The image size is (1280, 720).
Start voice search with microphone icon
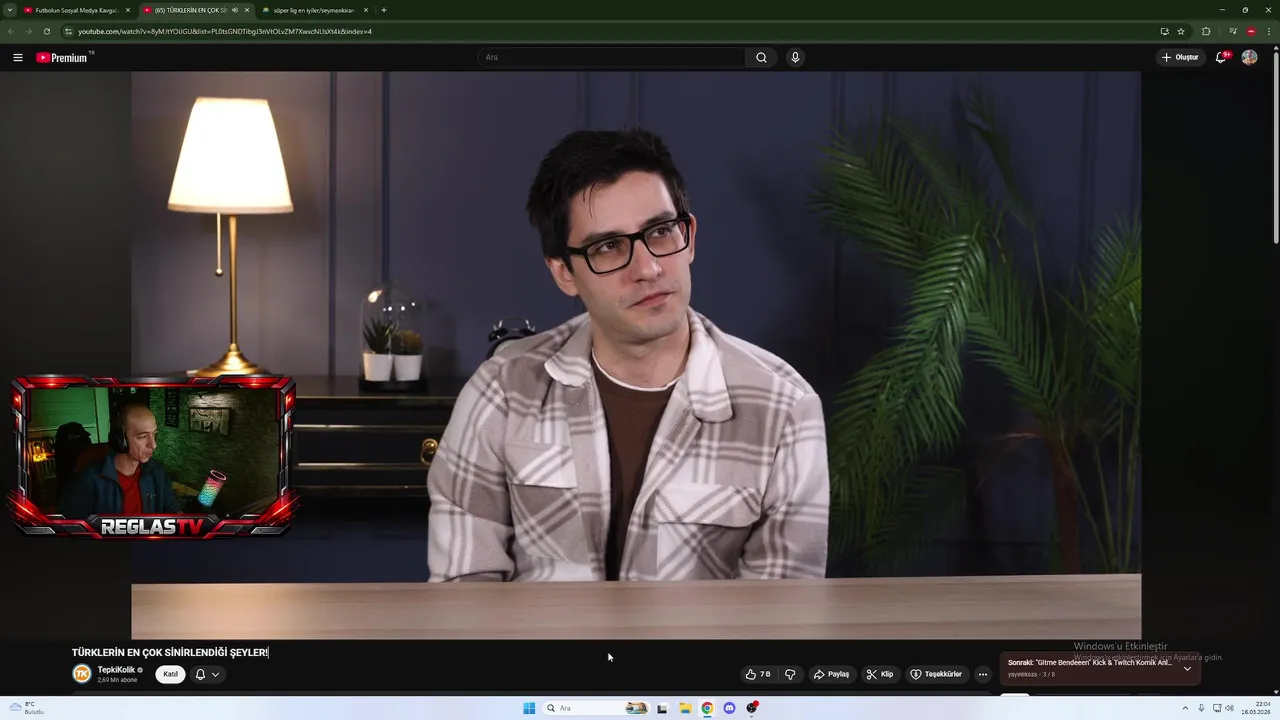click(x=795, y=58)
